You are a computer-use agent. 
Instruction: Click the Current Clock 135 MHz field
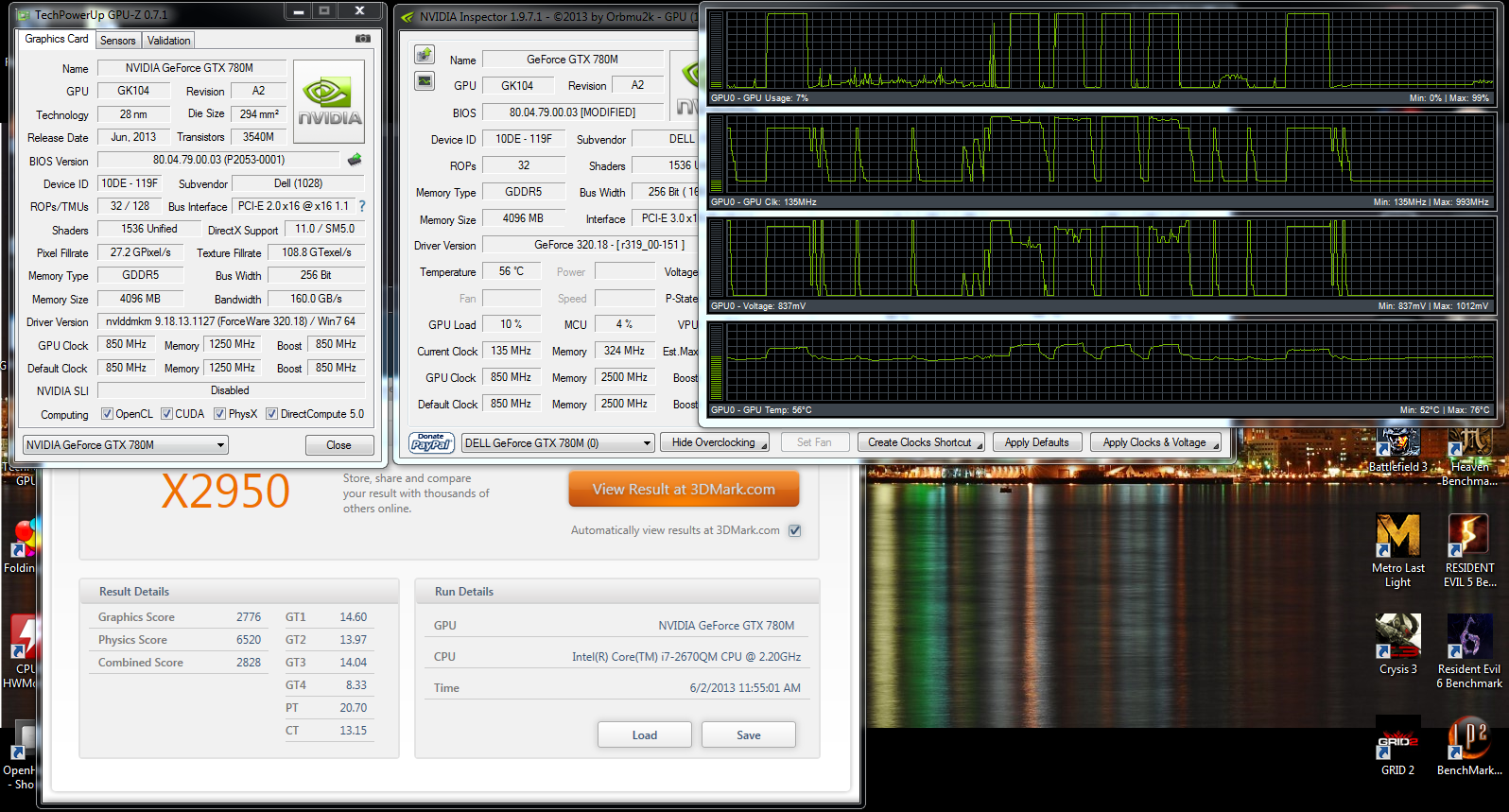(512, 351)
